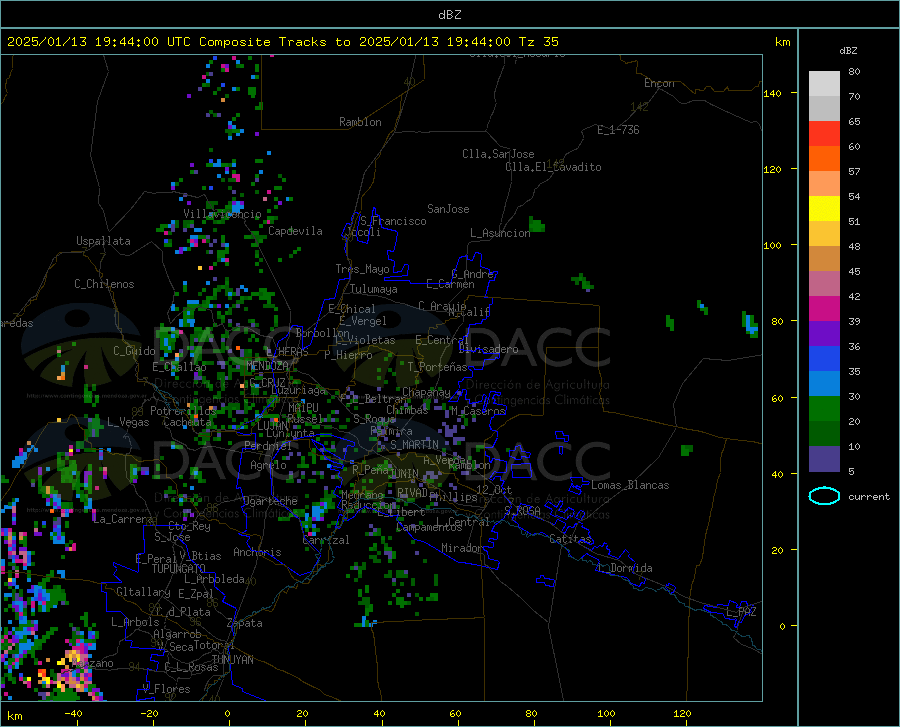
Task: Click the 'Anchoris' map label
Action: point(257,553)
